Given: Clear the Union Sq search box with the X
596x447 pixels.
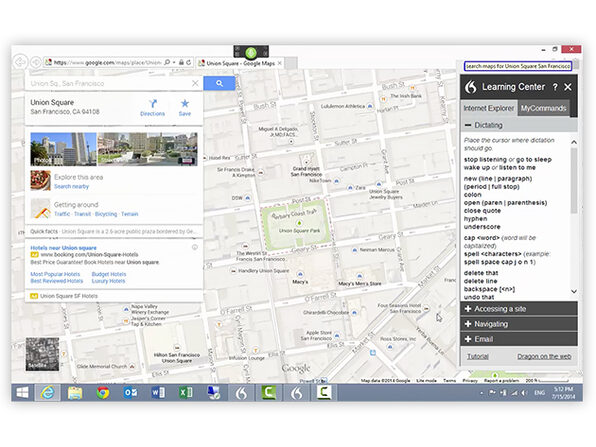Looking at the screenshot, I should [195, 83].
